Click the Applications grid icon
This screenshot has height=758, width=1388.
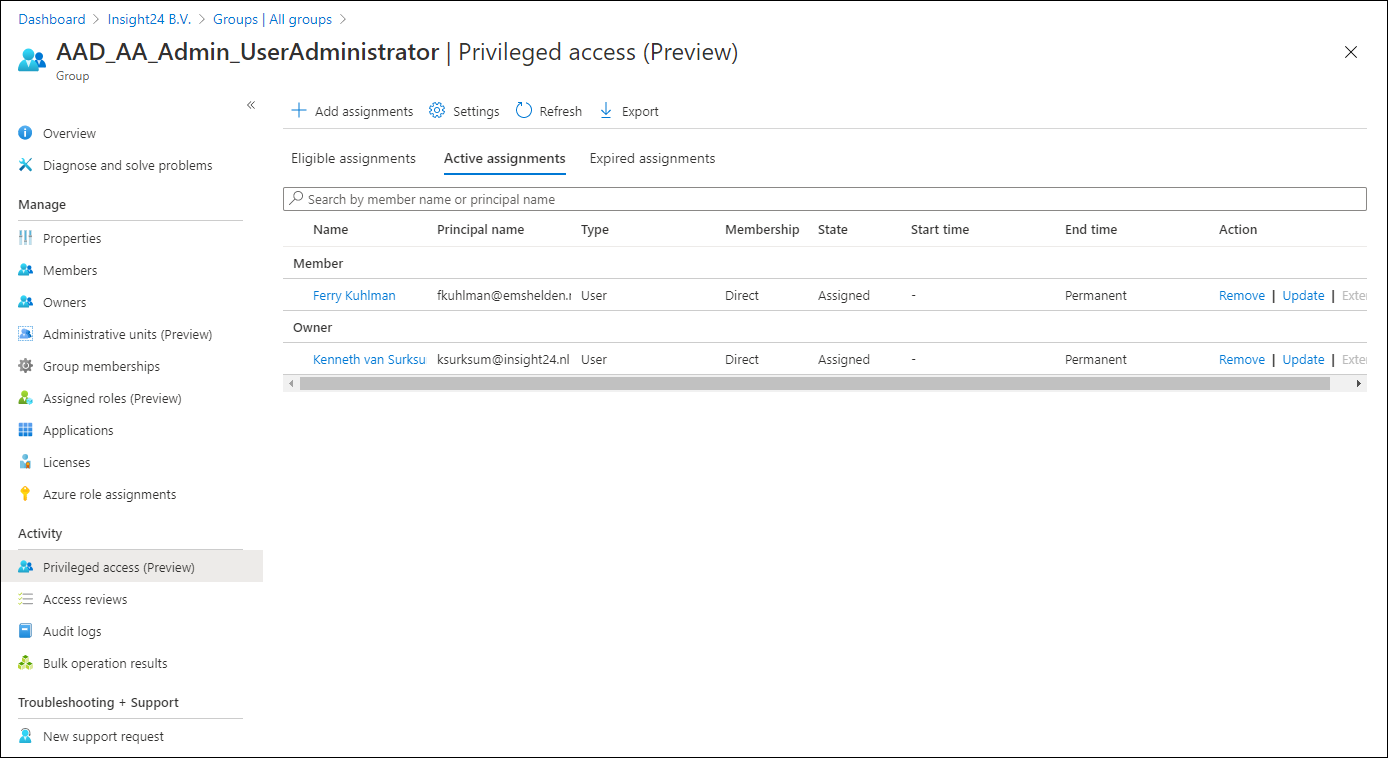tap(26, 430)
